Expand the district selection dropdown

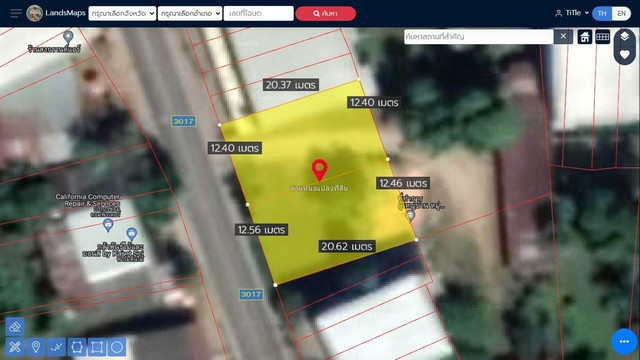[190, 13]
